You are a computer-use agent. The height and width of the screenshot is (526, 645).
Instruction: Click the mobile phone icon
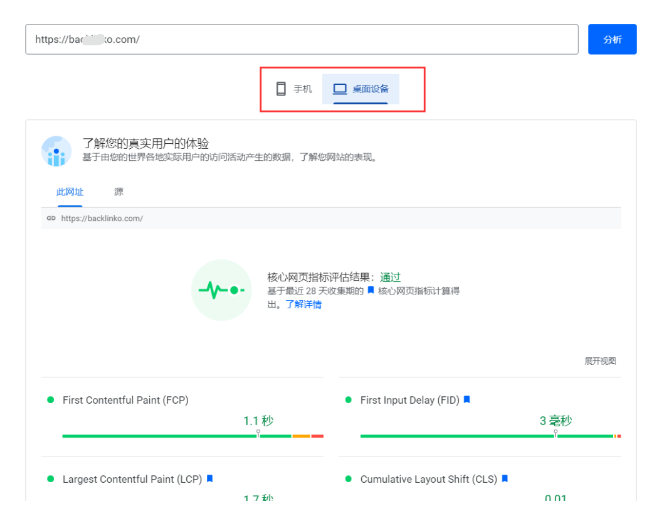tap(282, 89)
